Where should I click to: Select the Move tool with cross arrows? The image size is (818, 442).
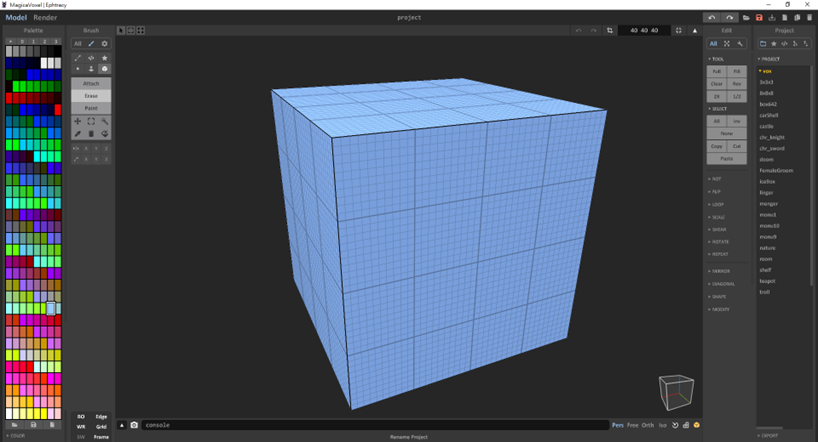[78, 121]
